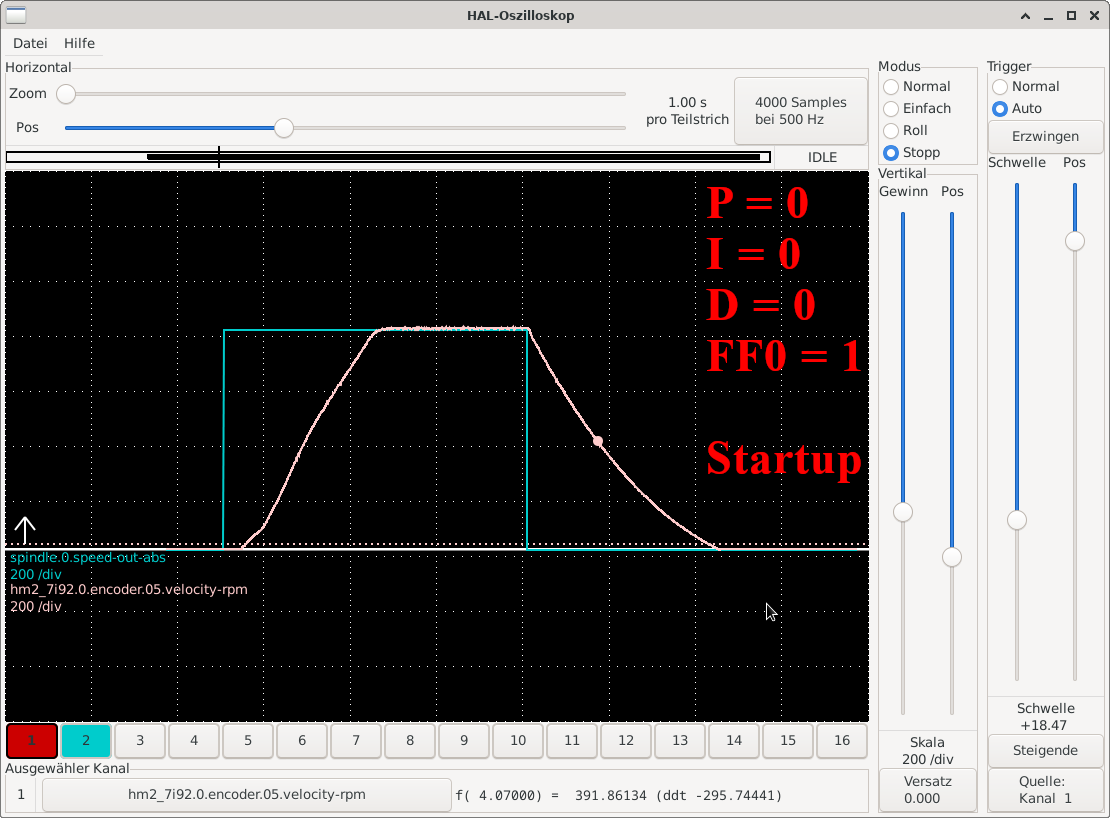Screen dimensions: 1110x818
Task: Click the pink cursor marker on the velocity trace
Action: coord(598,442)
